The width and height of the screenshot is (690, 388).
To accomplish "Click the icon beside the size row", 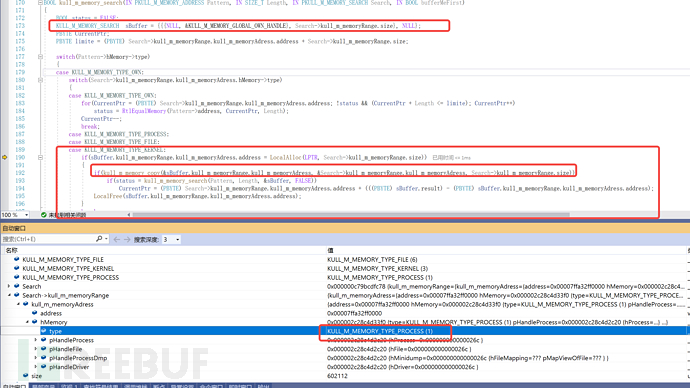I will [26, 376].
